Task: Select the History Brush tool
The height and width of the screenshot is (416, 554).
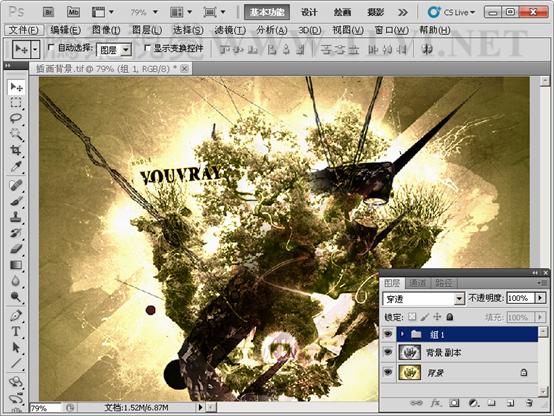Action: 16,232
